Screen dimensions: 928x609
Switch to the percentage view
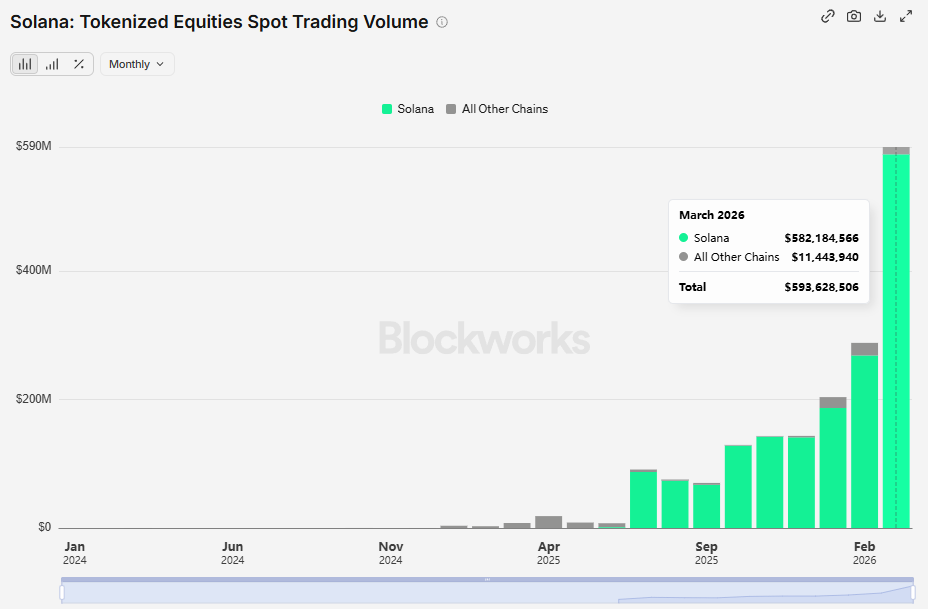click(x=79, y=64)
